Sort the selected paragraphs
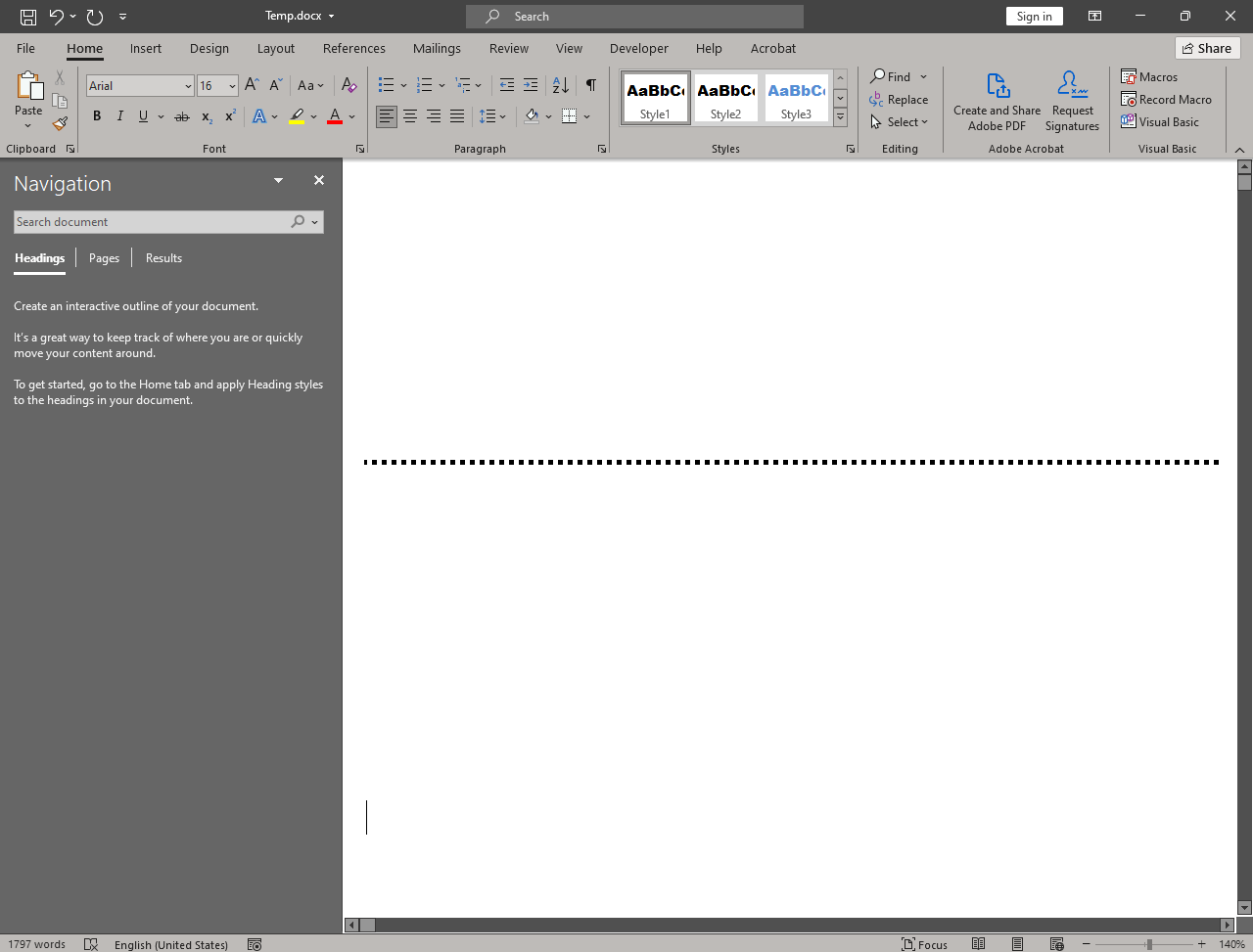The height and width of the screenshot is (952, 1253). (561, 85)
